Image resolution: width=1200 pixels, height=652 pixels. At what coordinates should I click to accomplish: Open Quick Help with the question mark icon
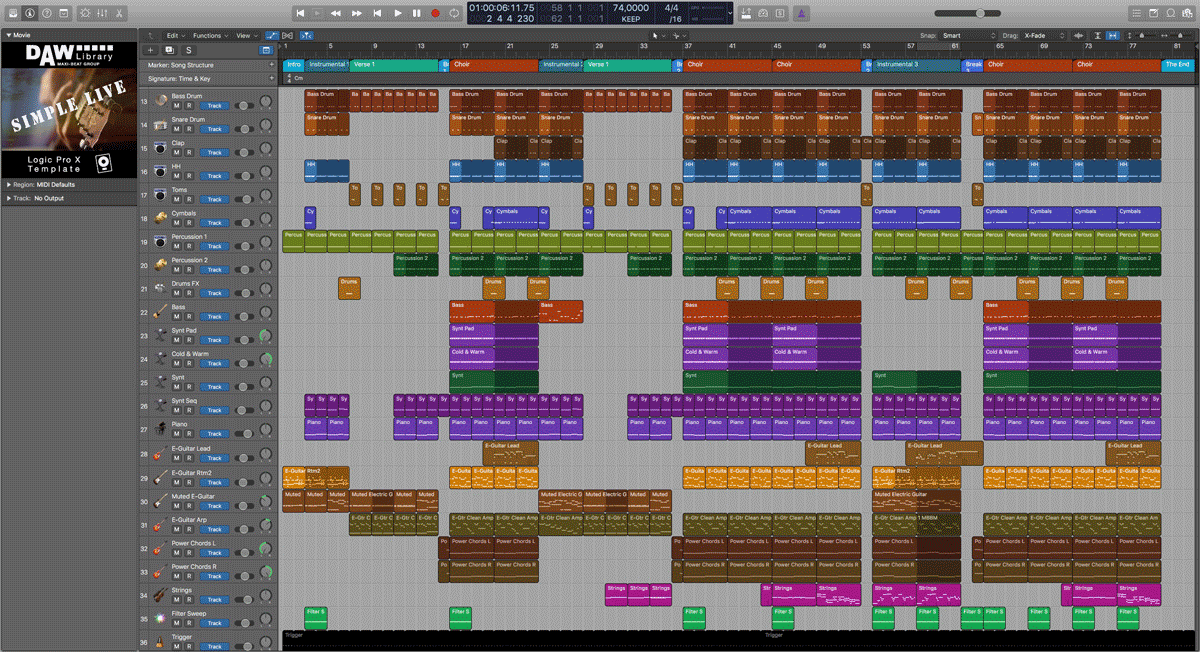(46, 14)
